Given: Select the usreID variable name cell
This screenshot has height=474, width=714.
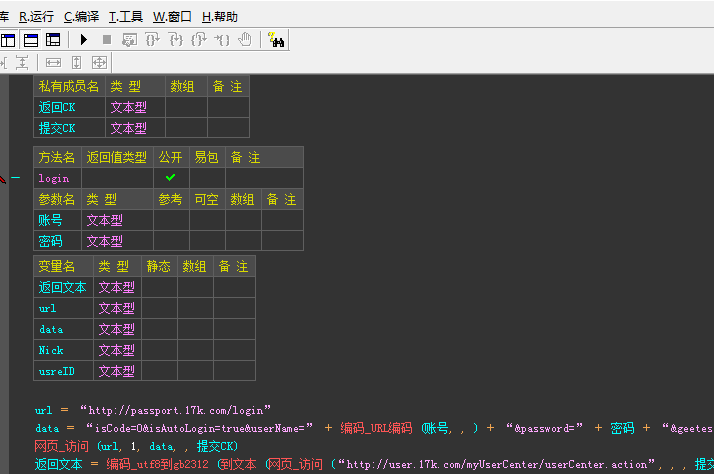Looking at the screenshot, I should (x=63, y=371).
